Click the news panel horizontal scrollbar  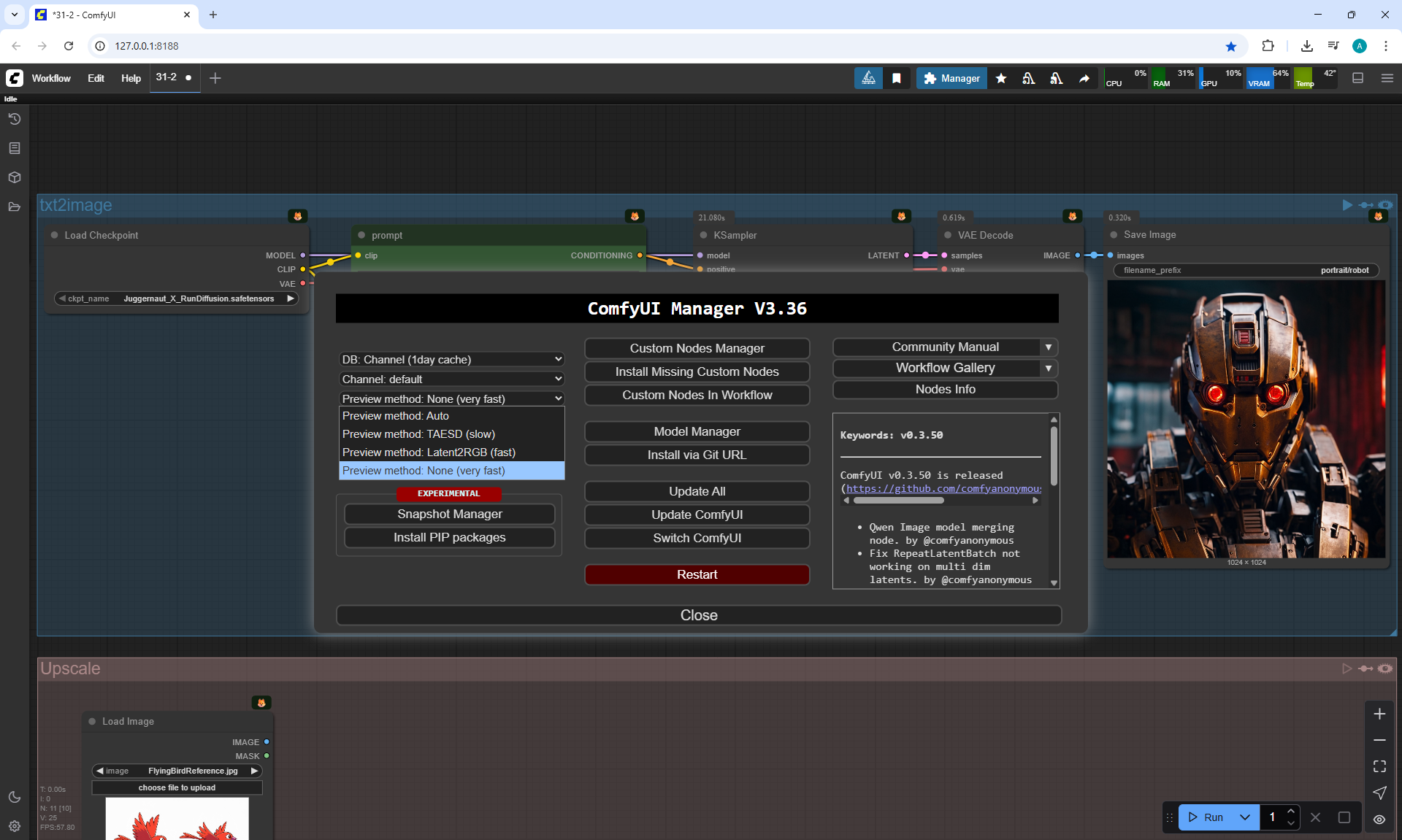[x=898, y=501]
